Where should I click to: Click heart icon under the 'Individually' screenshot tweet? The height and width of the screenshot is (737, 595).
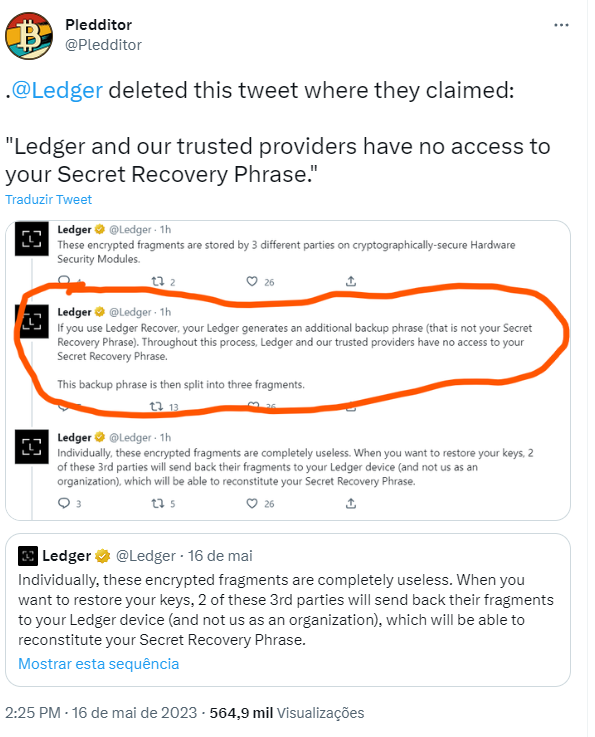pos(252,503)
